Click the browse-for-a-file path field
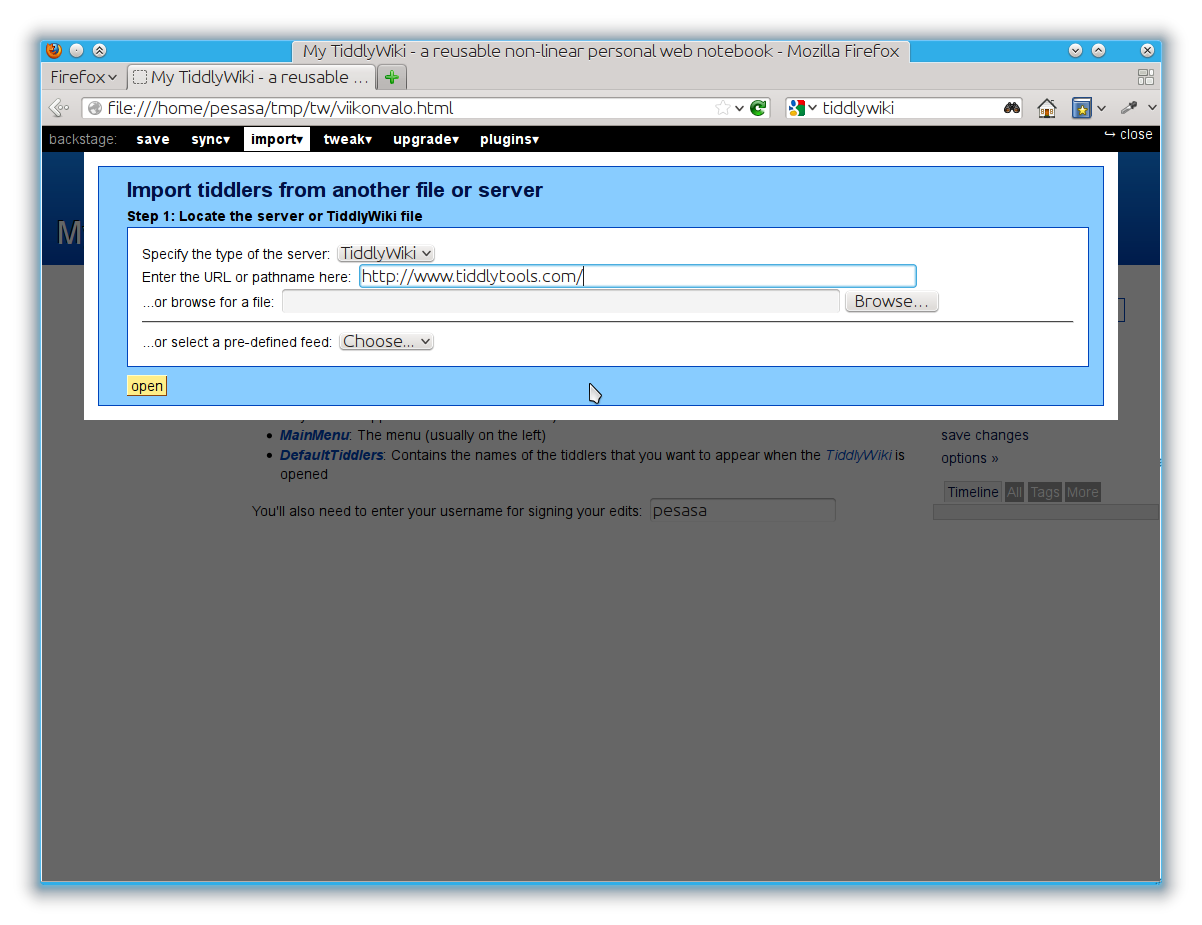Image resolution: width=1202 pixels, height=925 pixels. click(561, 302)
